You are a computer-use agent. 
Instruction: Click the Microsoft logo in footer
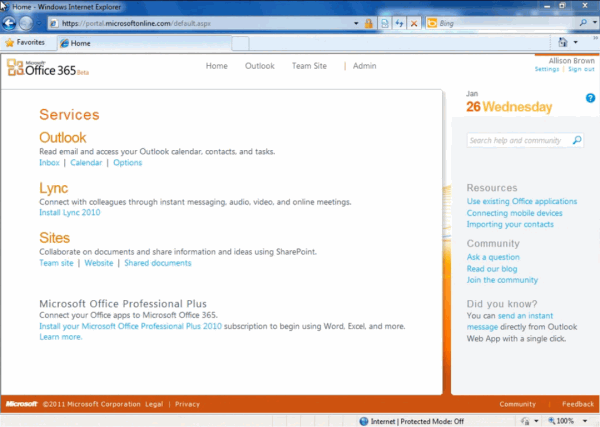click(x=21, y=404)
